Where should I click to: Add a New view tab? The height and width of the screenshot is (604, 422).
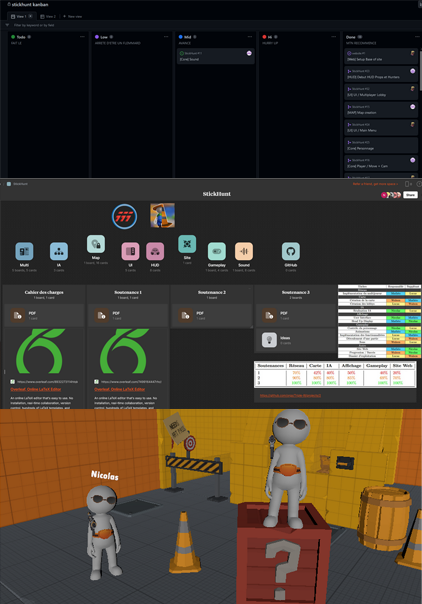coord(72,17)
